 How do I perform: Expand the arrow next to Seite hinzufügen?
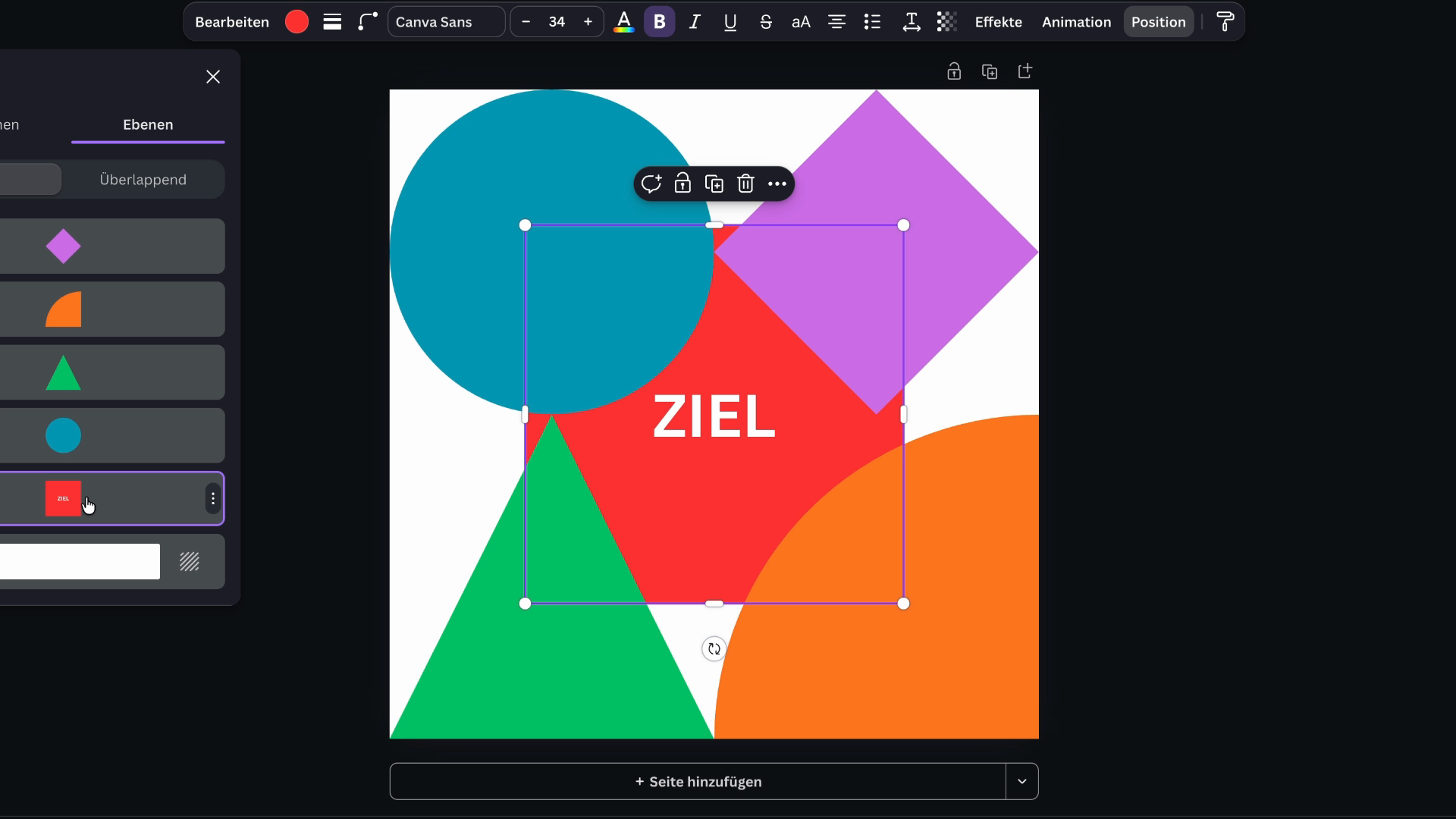1021,781
